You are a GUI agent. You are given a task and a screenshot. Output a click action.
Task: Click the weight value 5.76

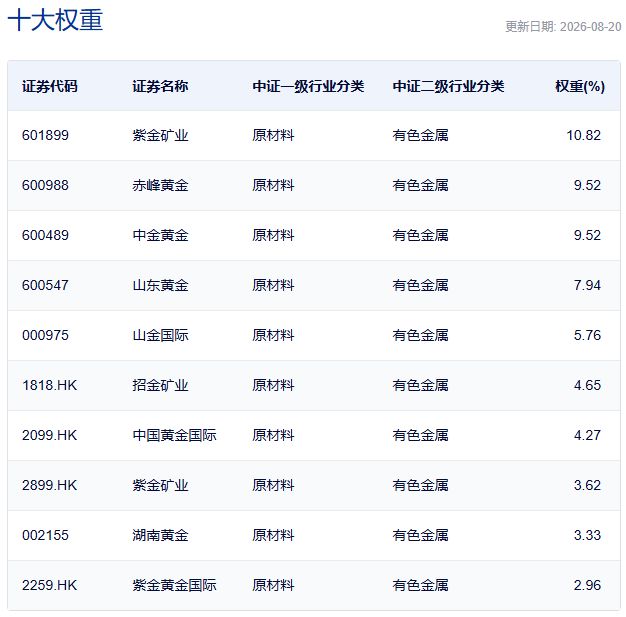587,335
